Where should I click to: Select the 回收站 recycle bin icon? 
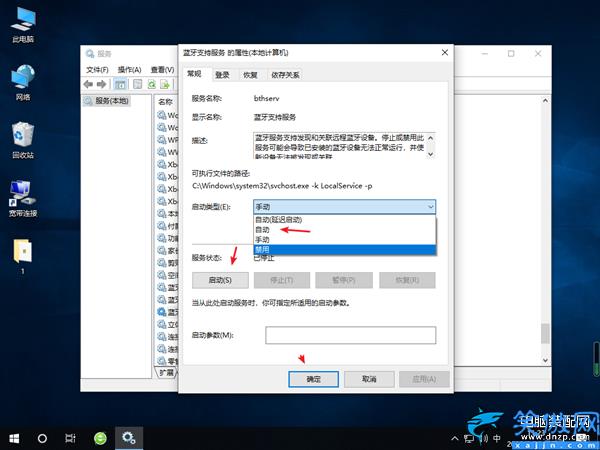point(23,140)
